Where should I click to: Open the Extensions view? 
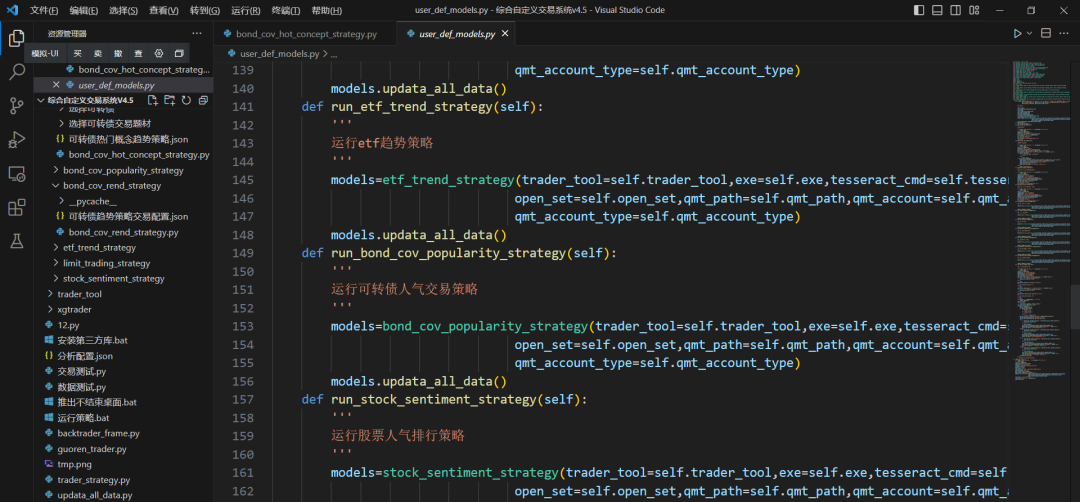(17, 207)
